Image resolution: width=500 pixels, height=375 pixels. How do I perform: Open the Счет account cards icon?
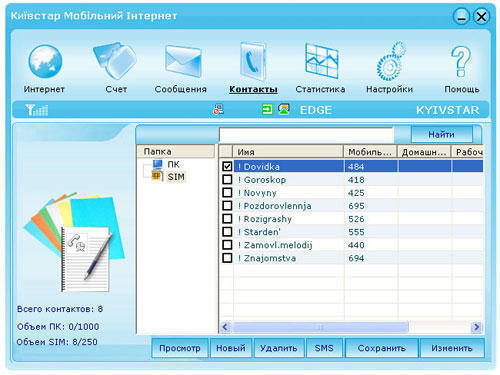115,61
